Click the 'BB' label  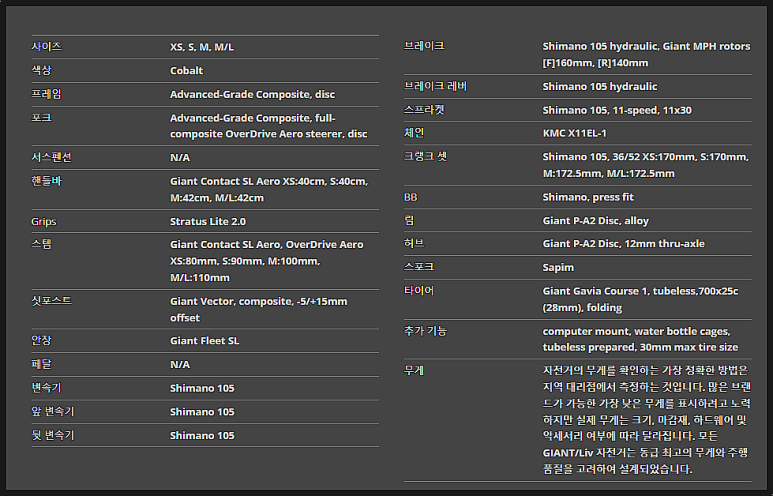pos(411,197)
